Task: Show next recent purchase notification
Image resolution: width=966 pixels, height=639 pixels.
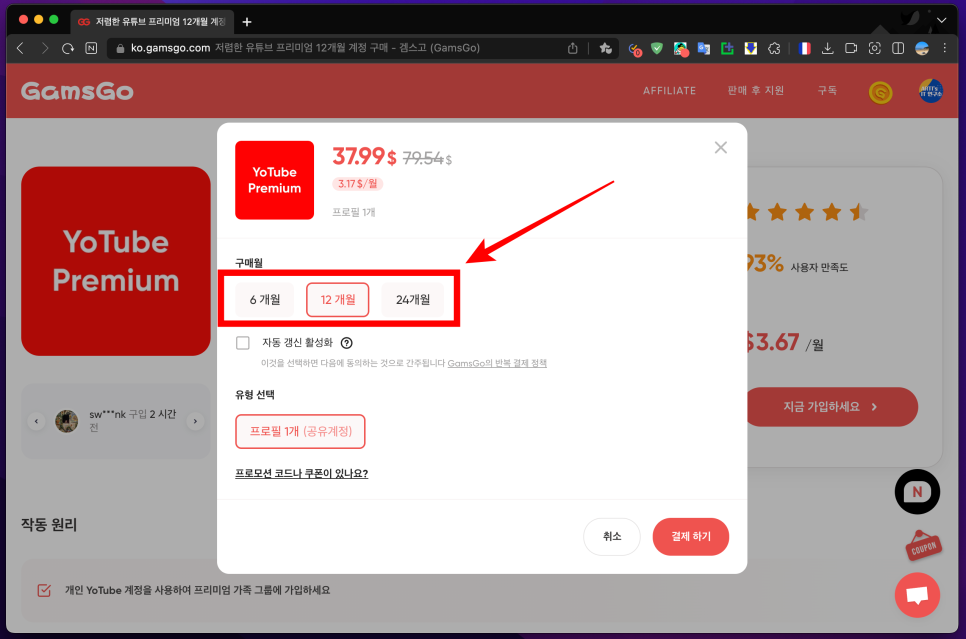Action: click(x=195, y=421)
